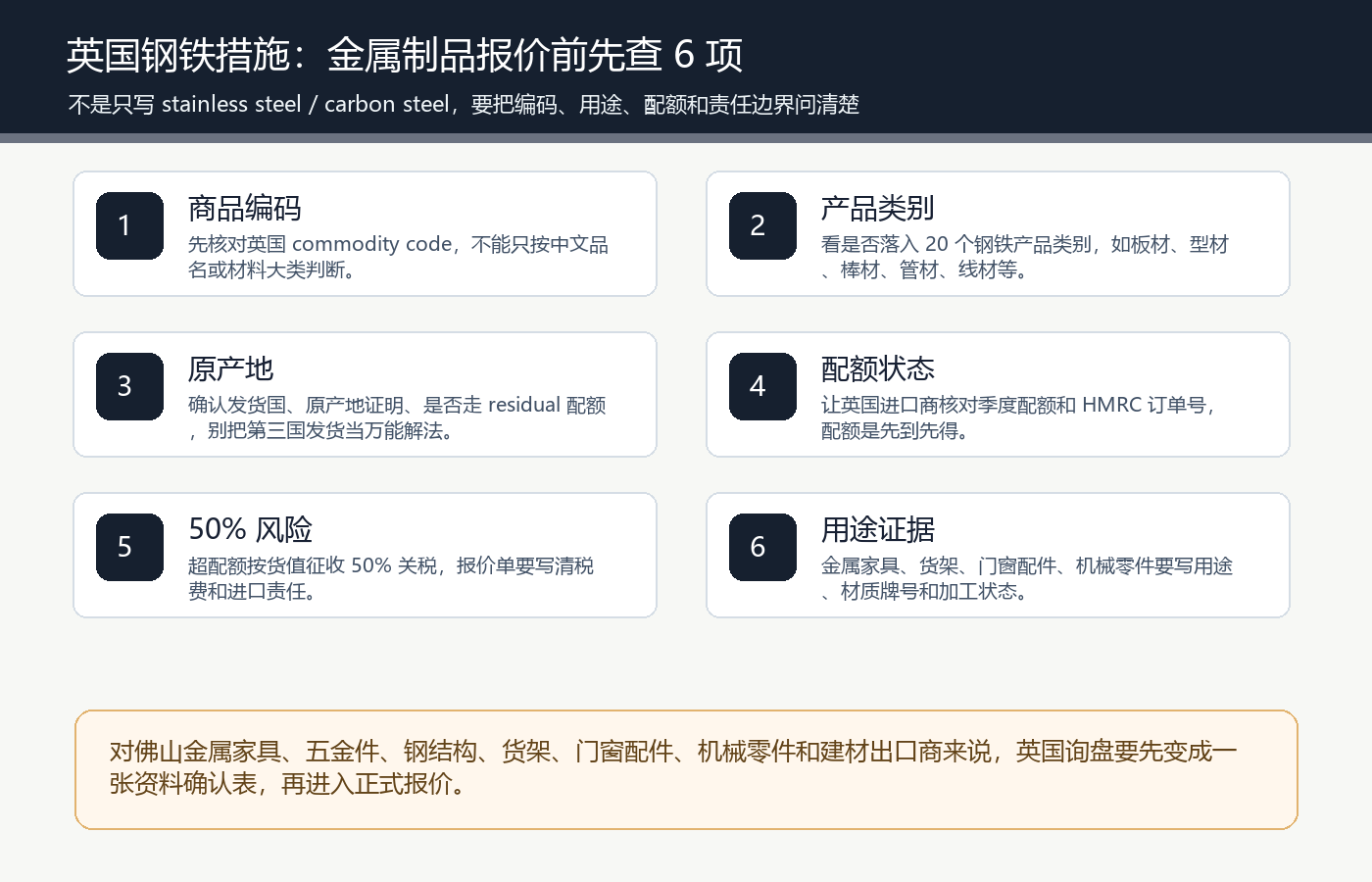The width and height of the screenshot is (1372, 882).
Task: Click the number 3 badge beside 原产地
Action: coord(129,386)
